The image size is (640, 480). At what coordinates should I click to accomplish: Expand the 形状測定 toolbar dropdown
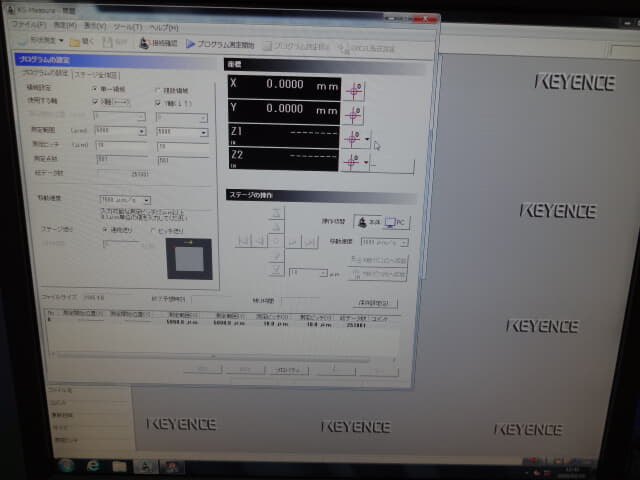pyautogui.click(x=61, y=40)
